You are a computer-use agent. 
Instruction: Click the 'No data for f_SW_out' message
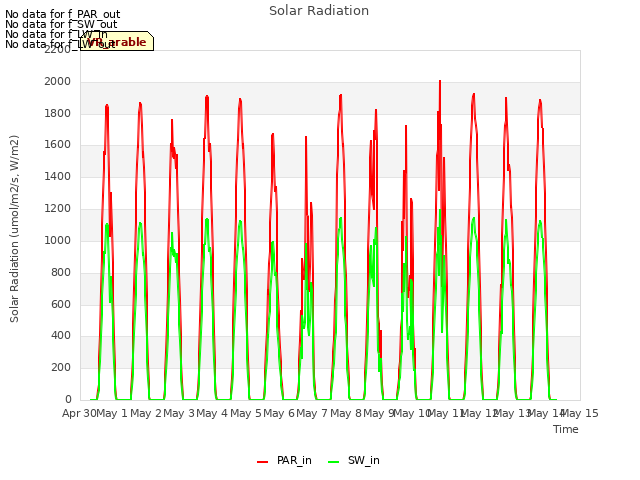(61, 24)
